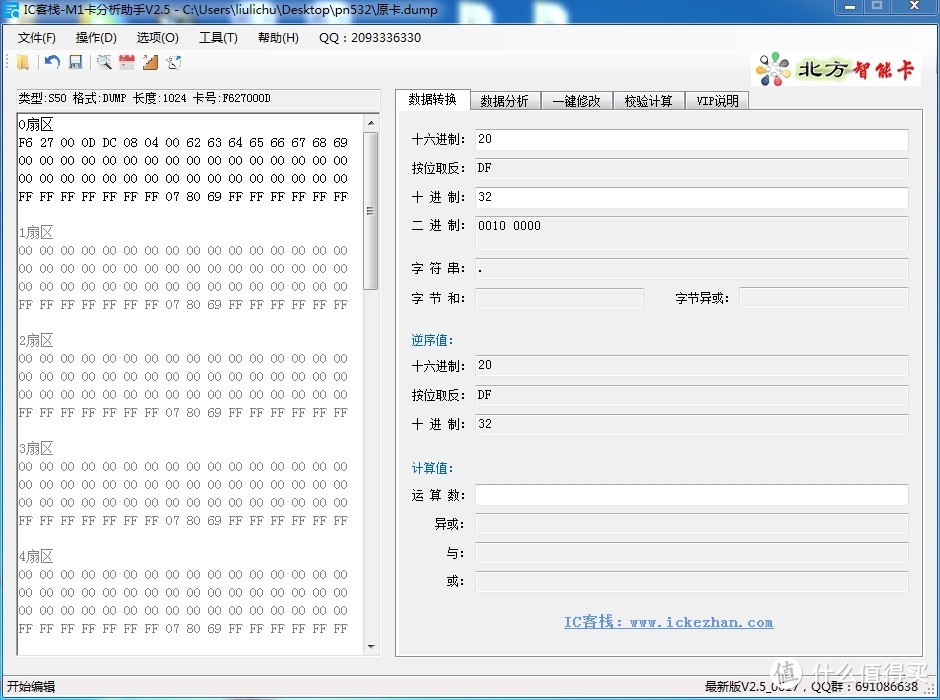940x700 pixels.
Task: Switch to the 数据分析 tab
Action: pyautogui.click(x=504, y=101)
